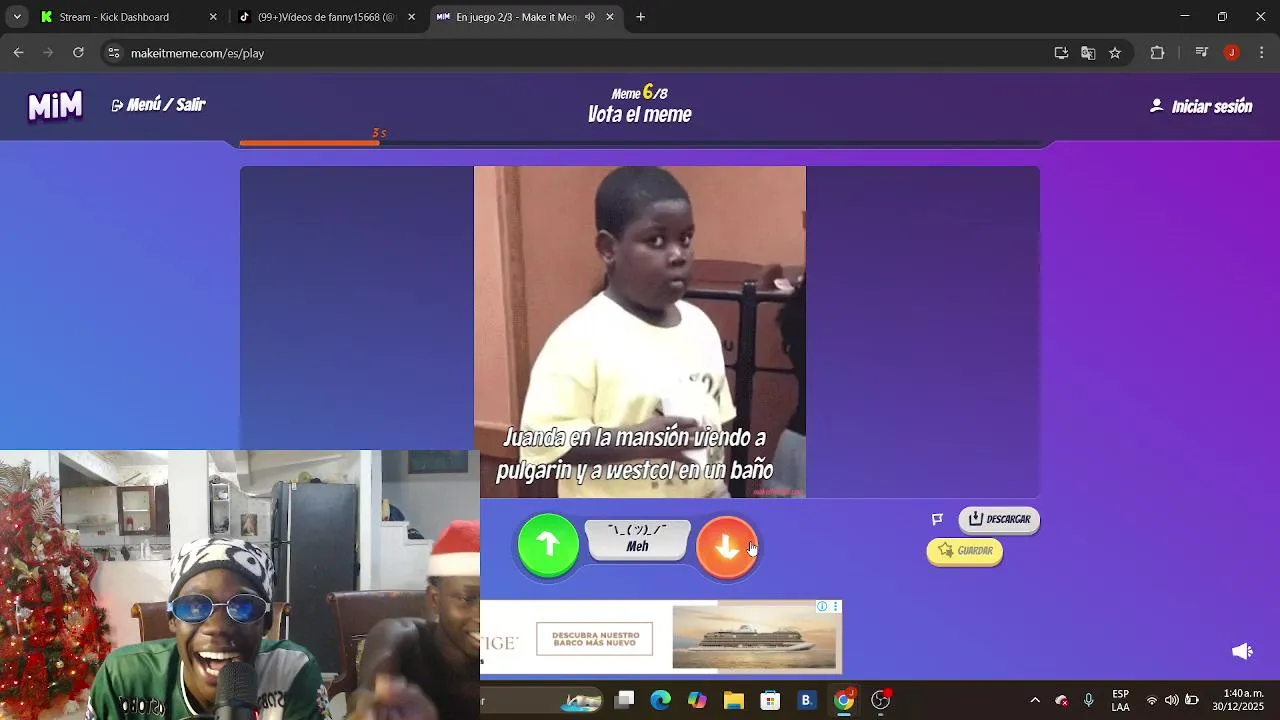This screenshot has width=1280, height=720.
Task: Open Menú / Salir
Action: pyautogui.click(x=159, y=105)
